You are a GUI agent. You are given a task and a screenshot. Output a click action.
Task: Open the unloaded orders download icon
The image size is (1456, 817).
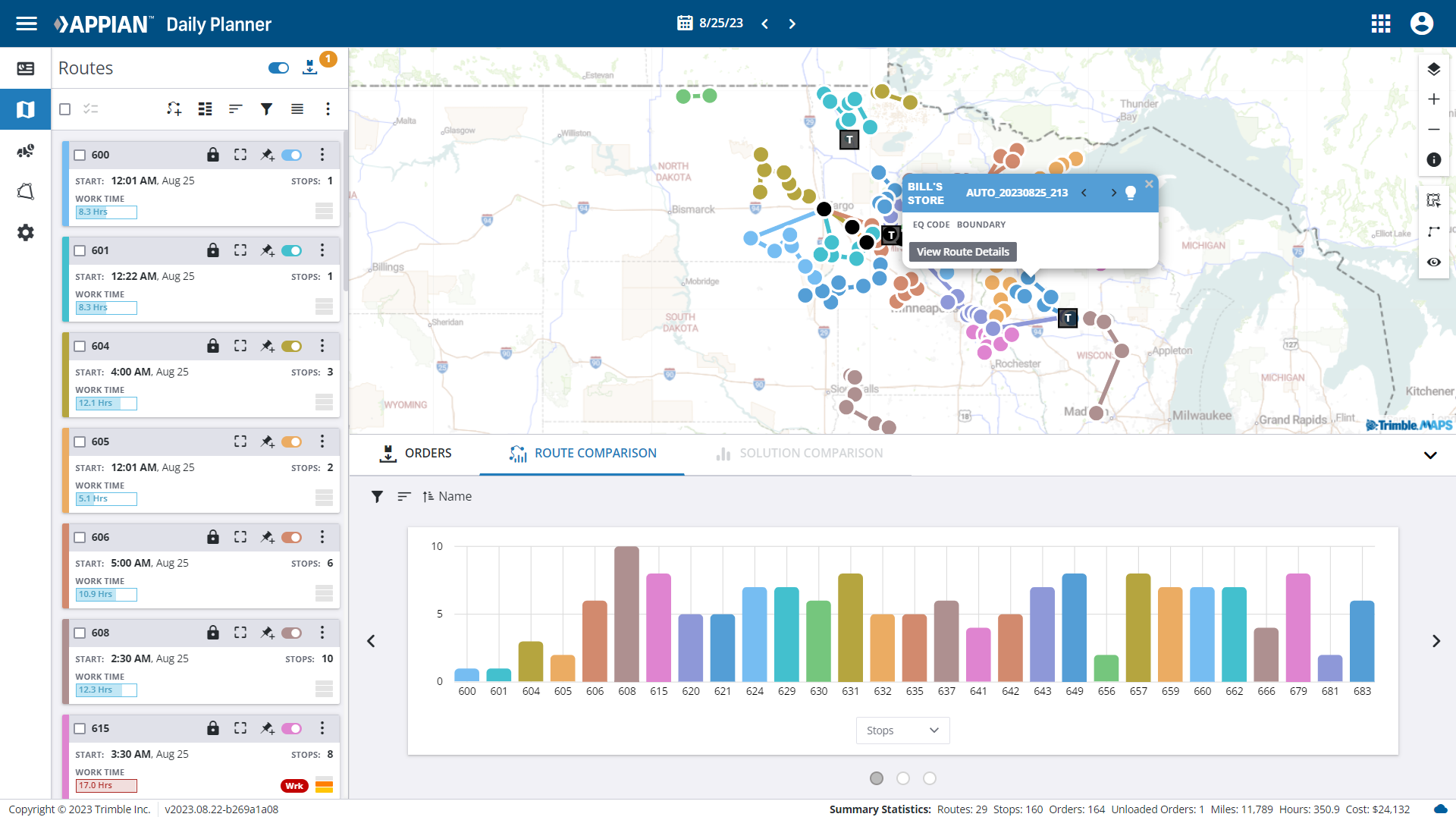[x=309, y=68]
